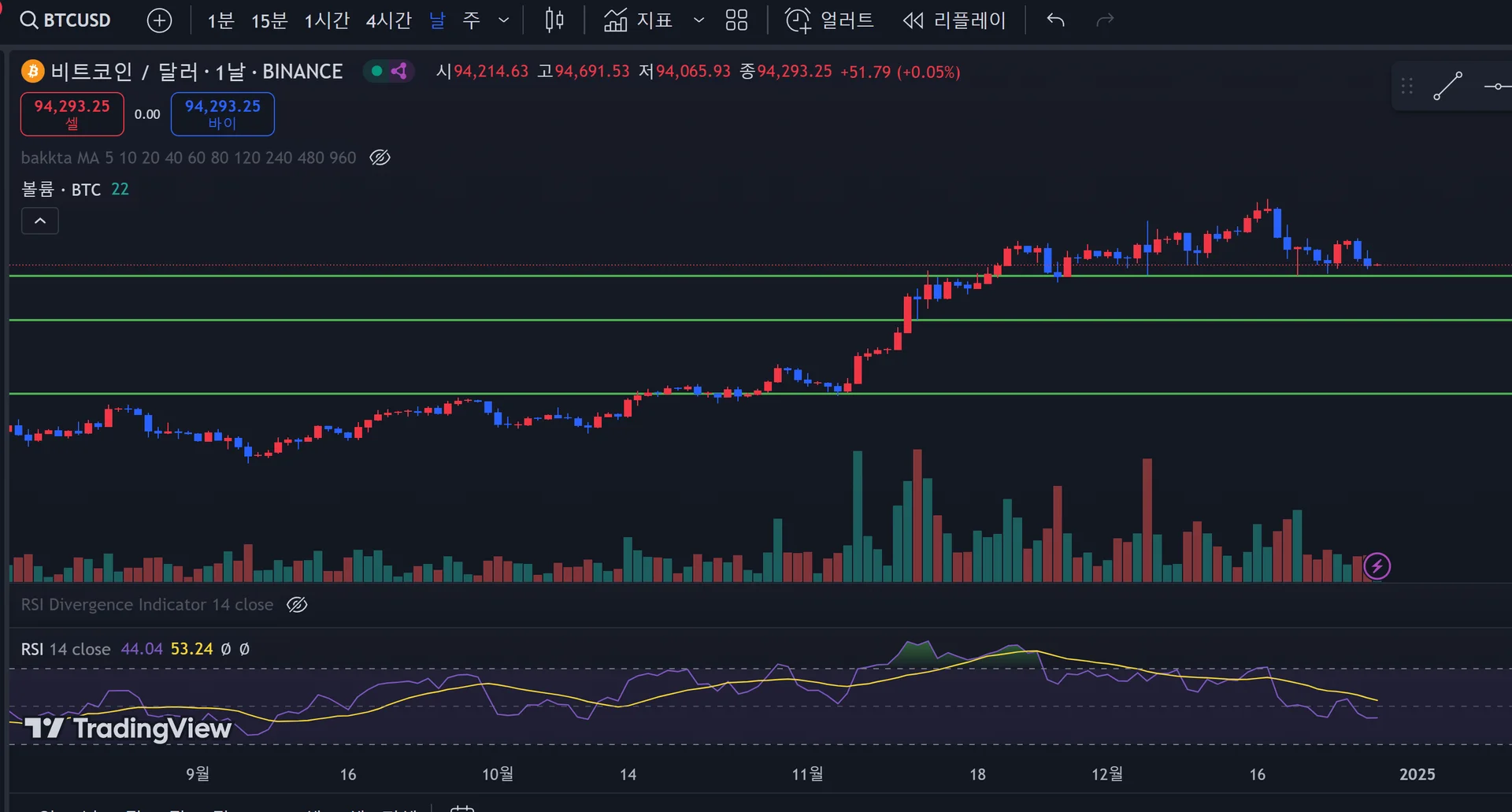The height and width of the screenshot is (812, 1512).
Task: Choose the 날 daily interval
Action: click(437, 20)
